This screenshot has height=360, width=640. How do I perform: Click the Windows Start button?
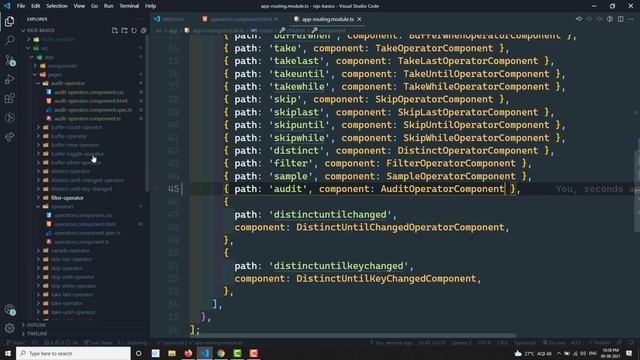click(x=8, y=353)
